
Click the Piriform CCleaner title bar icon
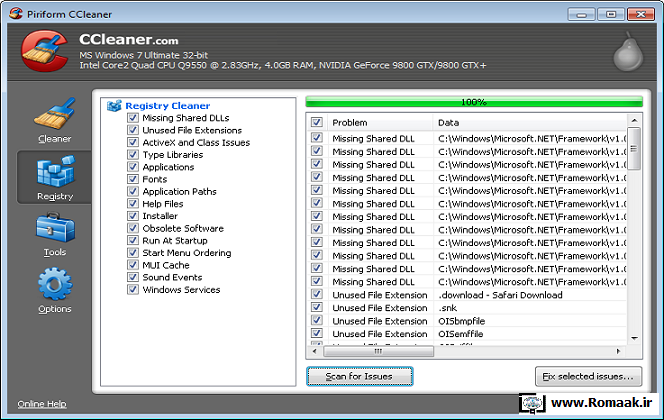coord(16,14)
